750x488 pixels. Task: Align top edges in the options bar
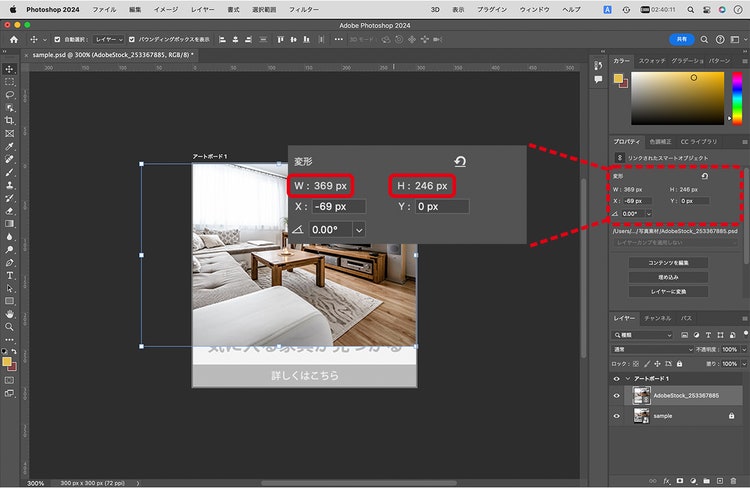pyautogui.click(x=281, y=40)
